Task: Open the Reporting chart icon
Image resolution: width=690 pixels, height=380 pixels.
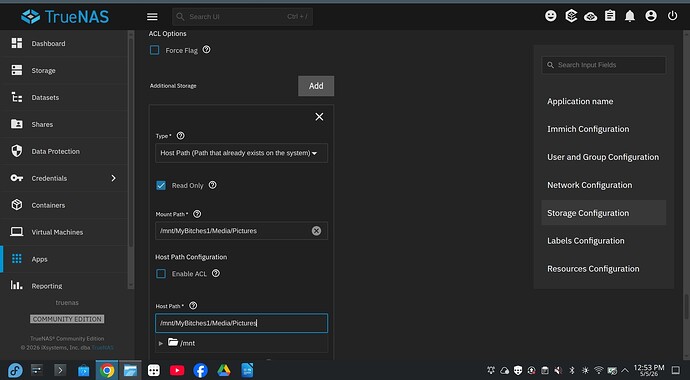Action: (17, 285)
